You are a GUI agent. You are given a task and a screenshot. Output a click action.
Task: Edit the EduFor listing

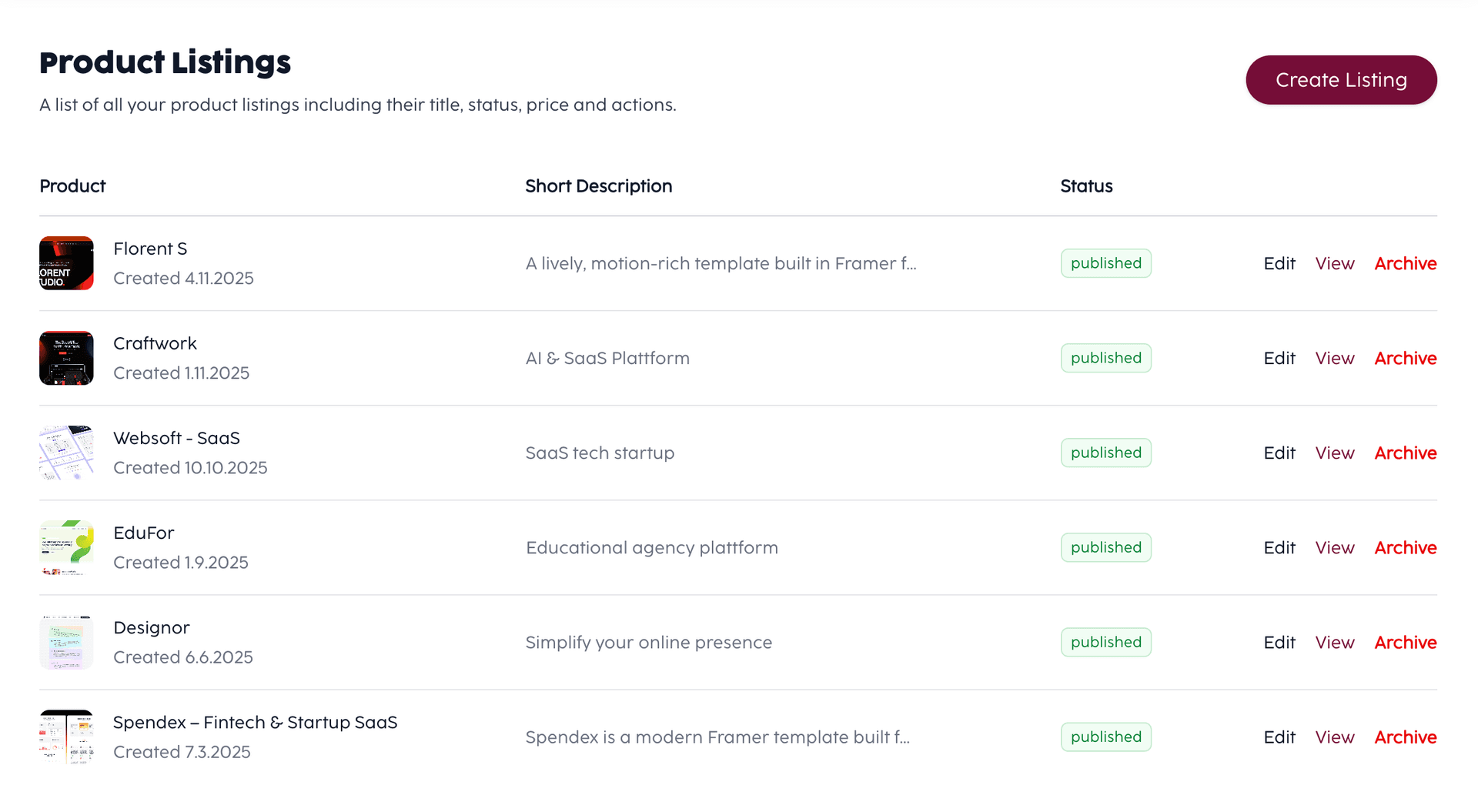tap(1279, 547)
